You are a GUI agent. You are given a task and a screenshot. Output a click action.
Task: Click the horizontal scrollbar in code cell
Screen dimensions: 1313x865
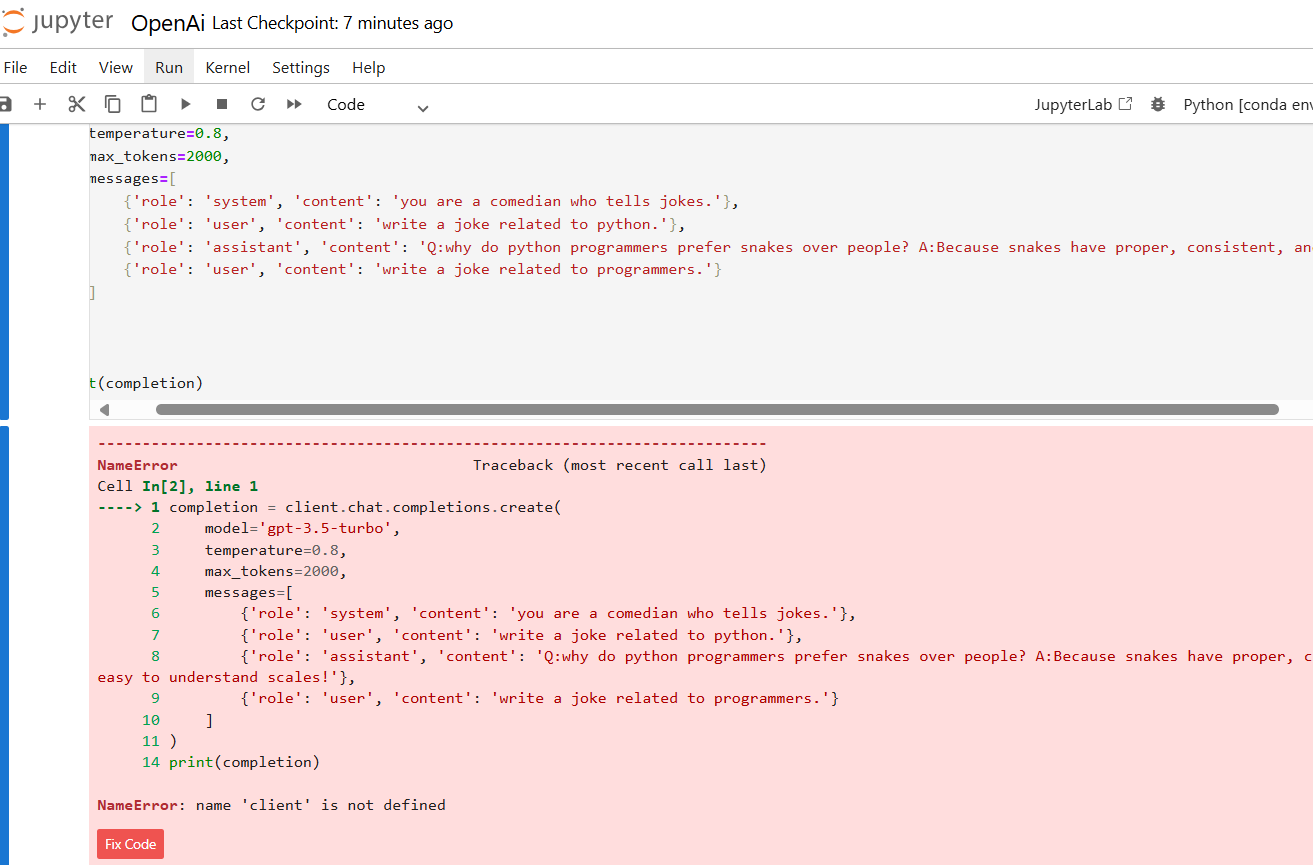716,409
